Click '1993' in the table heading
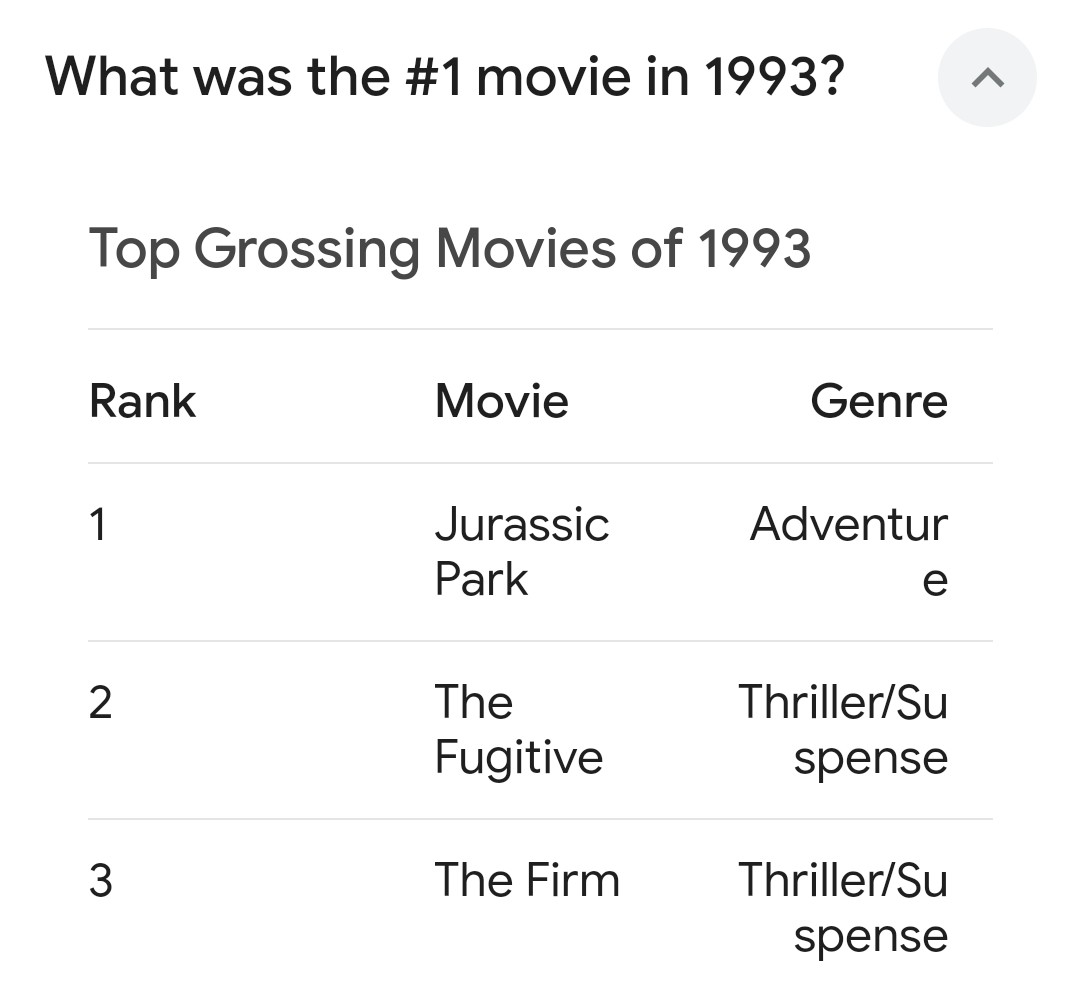1080x988 pixels. pos(754,249)
